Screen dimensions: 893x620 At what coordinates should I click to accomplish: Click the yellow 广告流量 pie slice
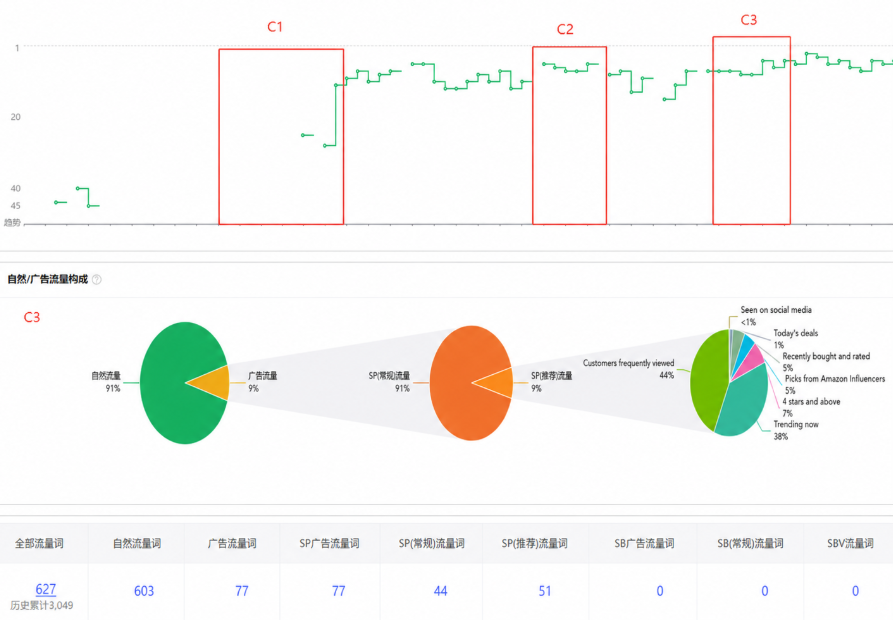tap(214, 383)
